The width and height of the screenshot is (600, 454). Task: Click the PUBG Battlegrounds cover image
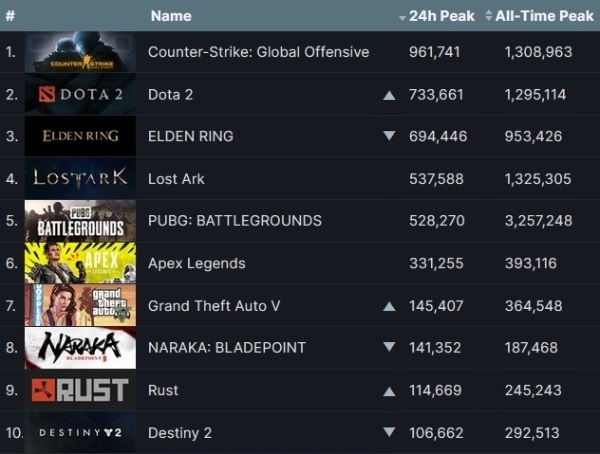coord(80,220)
